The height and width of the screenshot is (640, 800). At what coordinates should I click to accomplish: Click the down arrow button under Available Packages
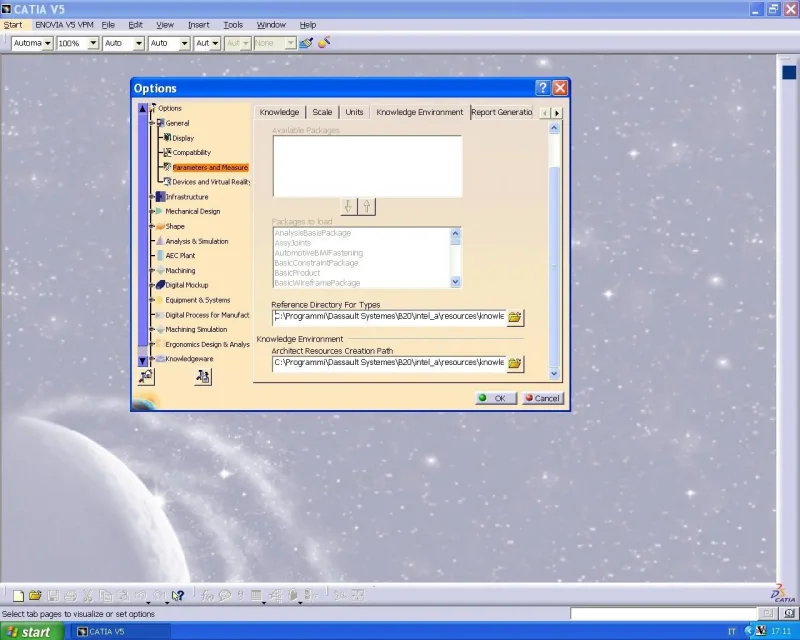(x=348, y=207)
